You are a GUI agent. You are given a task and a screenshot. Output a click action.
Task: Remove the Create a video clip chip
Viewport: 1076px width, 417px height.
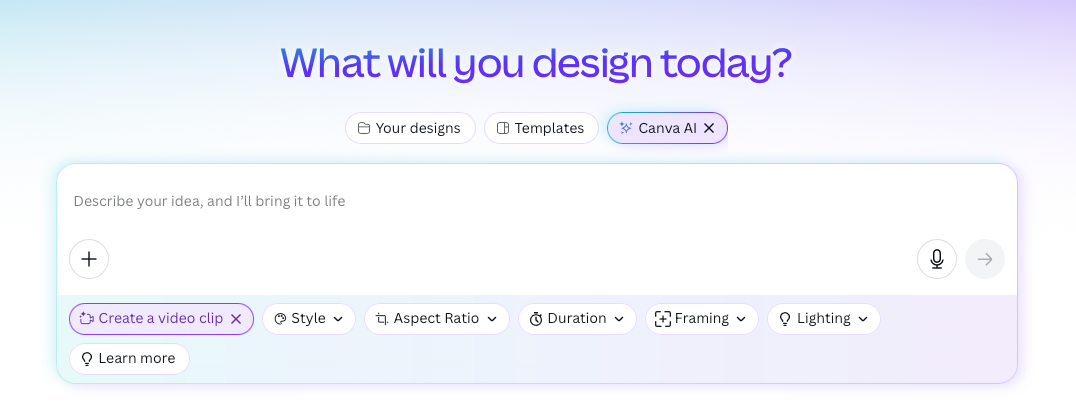click(236, 319)
